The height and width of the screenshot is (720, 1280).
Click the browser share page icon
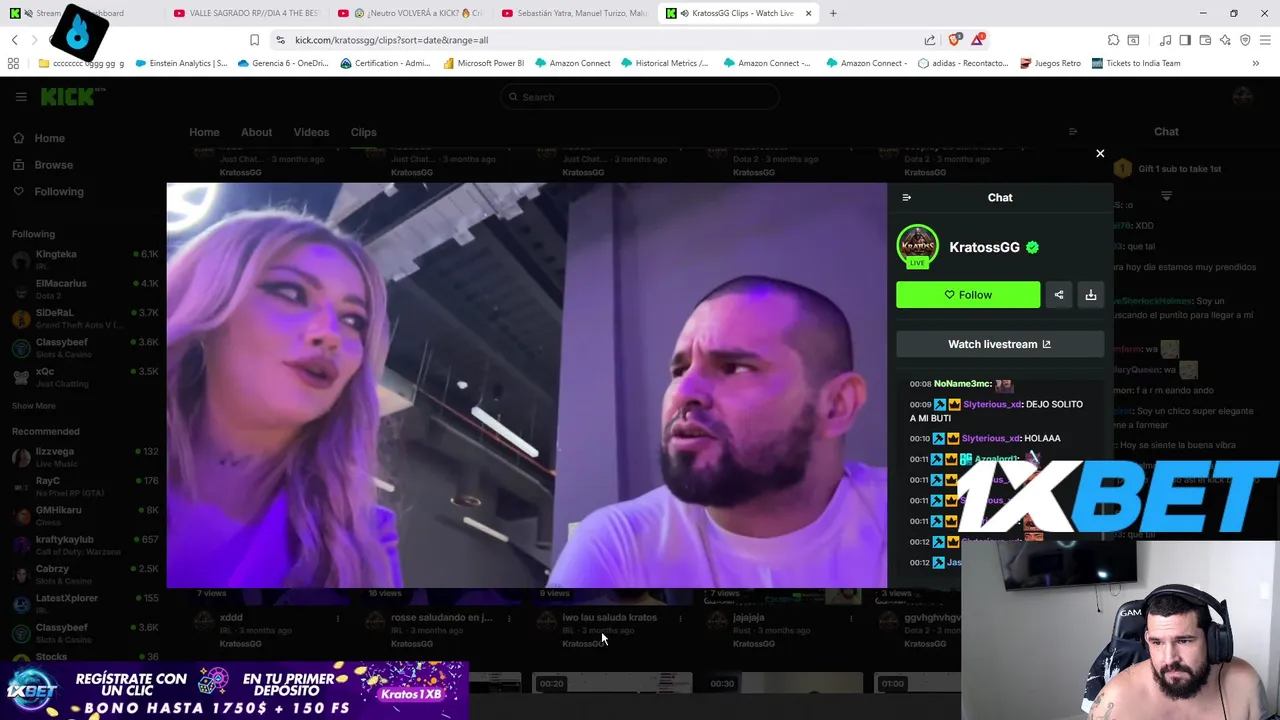[930, 40]
